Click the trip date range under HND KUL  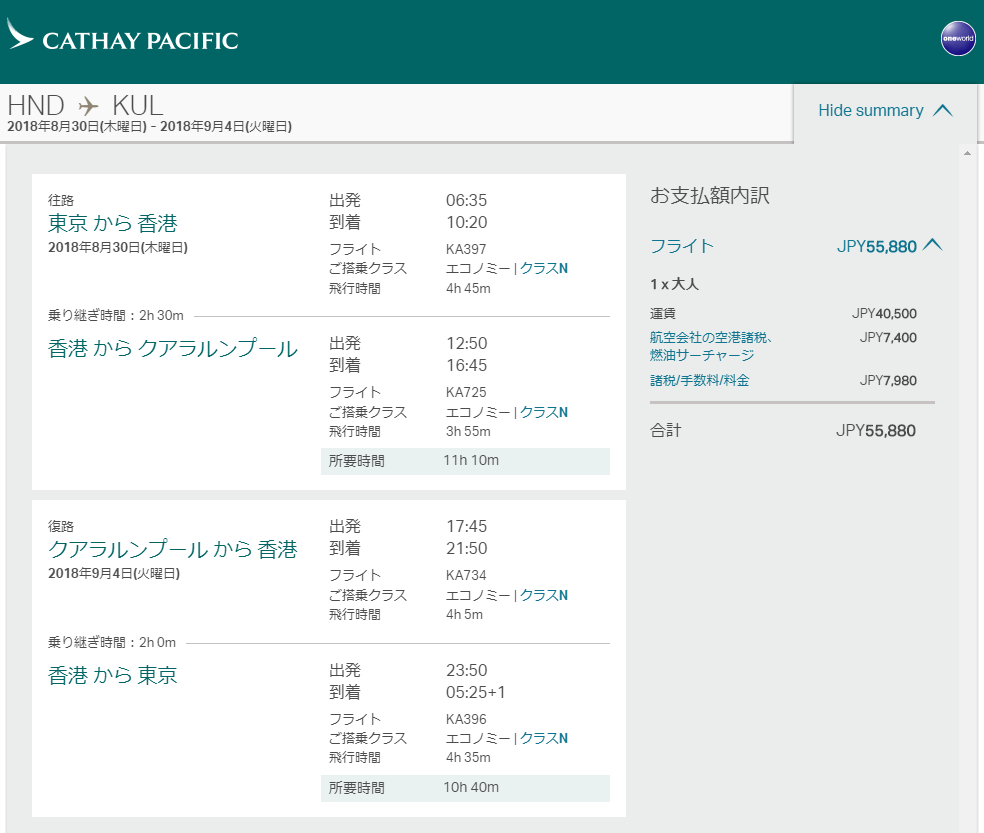click(149, 127)
